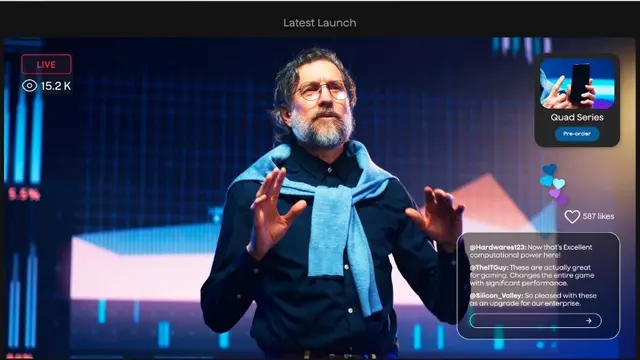Click the 587 likes counter

pyautogui.click(x=598, y=216)
